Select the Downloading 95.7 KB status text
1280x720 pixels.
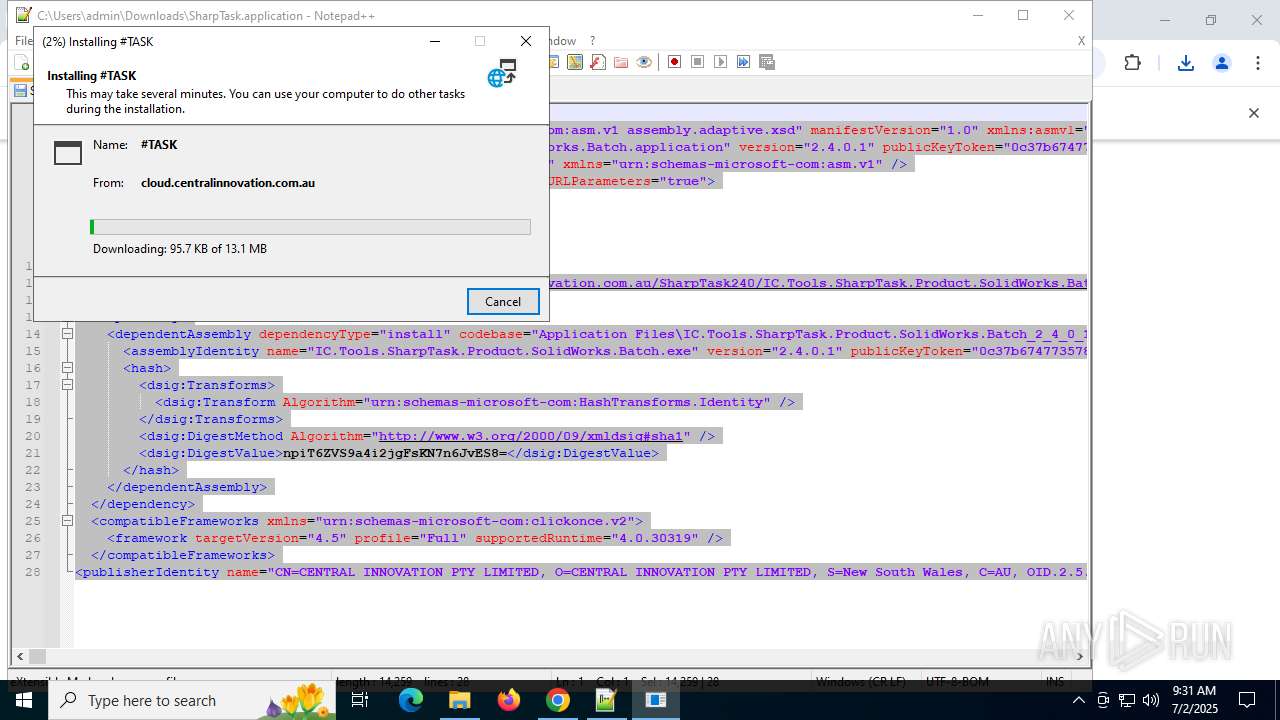click(180, 249)
